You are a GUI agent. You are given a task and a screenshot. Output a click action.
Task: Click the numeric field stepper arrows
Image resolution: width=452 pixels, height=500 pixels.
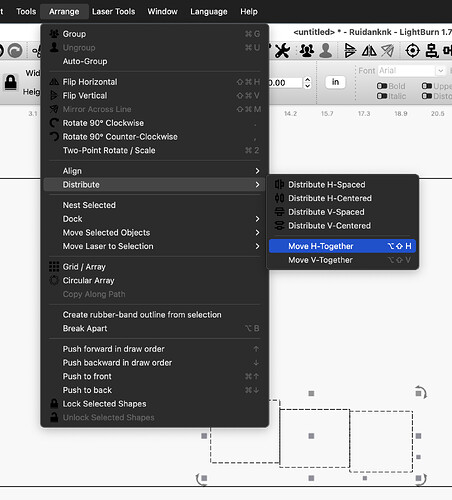pos(308,82)
